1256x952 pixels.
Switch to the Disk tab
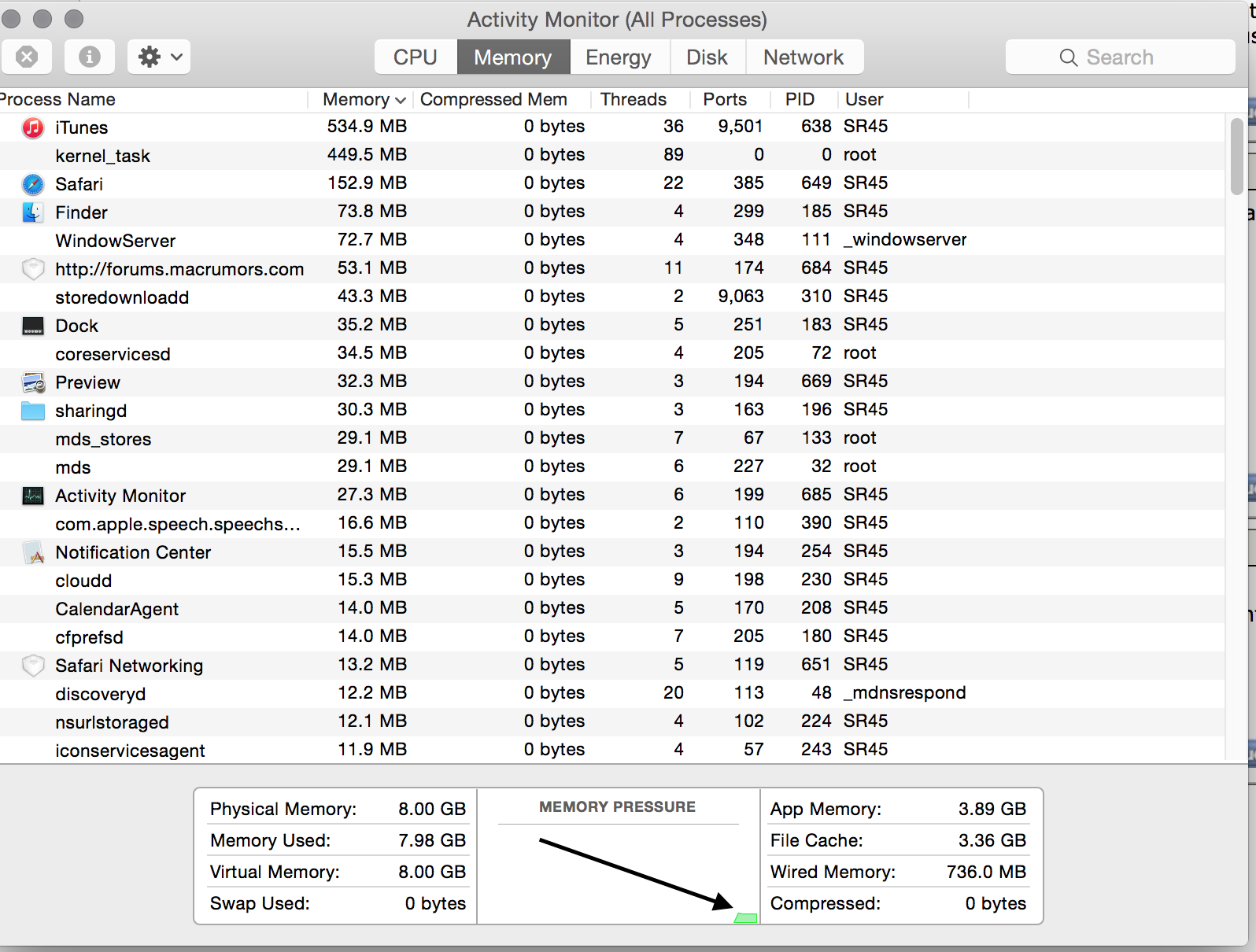[707, 57]
